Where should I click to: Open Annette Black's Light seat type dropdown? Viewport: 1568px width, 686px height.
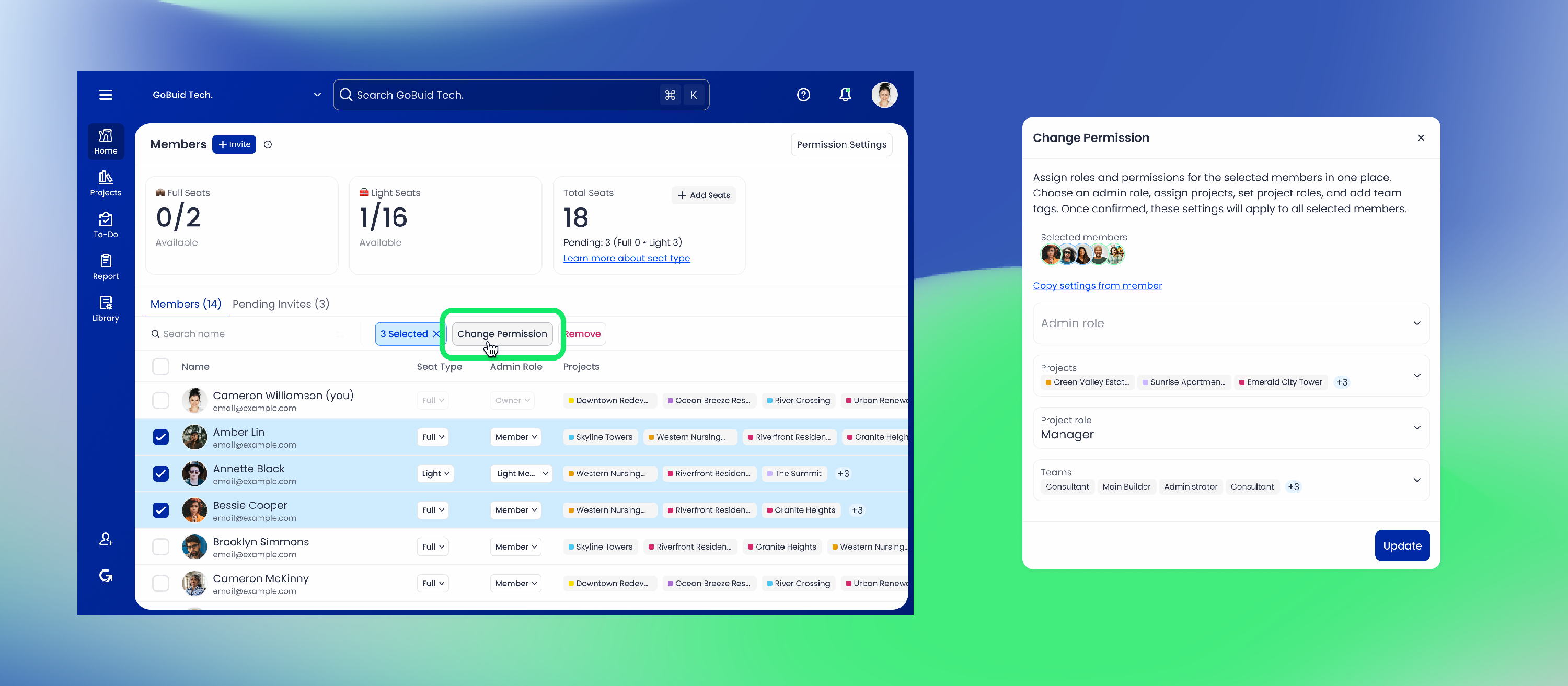tap(435, 473)
